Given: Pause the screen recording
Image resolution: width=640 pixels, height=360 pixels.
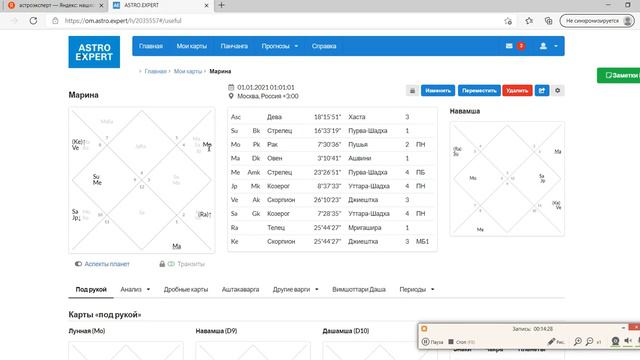Looking at the screenshot, I should click(x=432, y=342).
